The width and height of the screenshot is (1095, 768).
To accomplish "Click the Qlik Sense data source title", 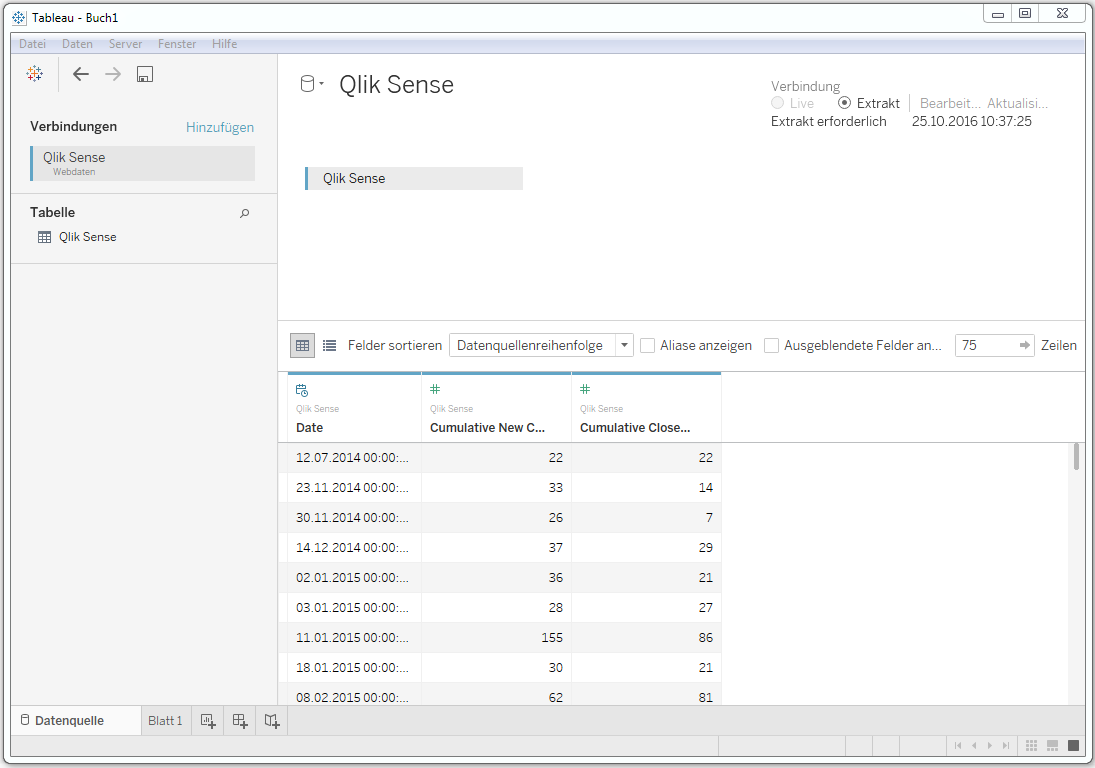I will click(396, 84).
